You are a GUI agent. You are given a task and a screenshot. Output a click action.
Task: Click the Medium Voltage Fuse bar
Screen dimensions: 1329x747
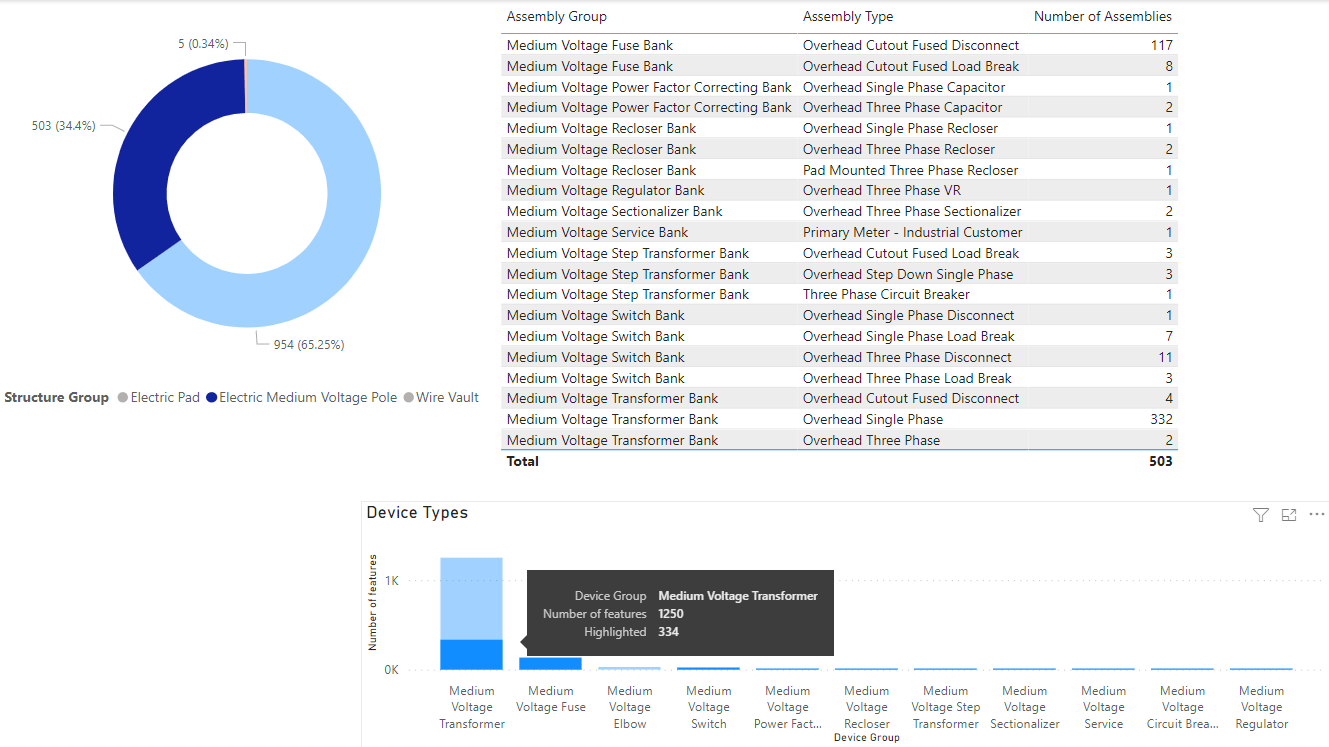point(550,662)
